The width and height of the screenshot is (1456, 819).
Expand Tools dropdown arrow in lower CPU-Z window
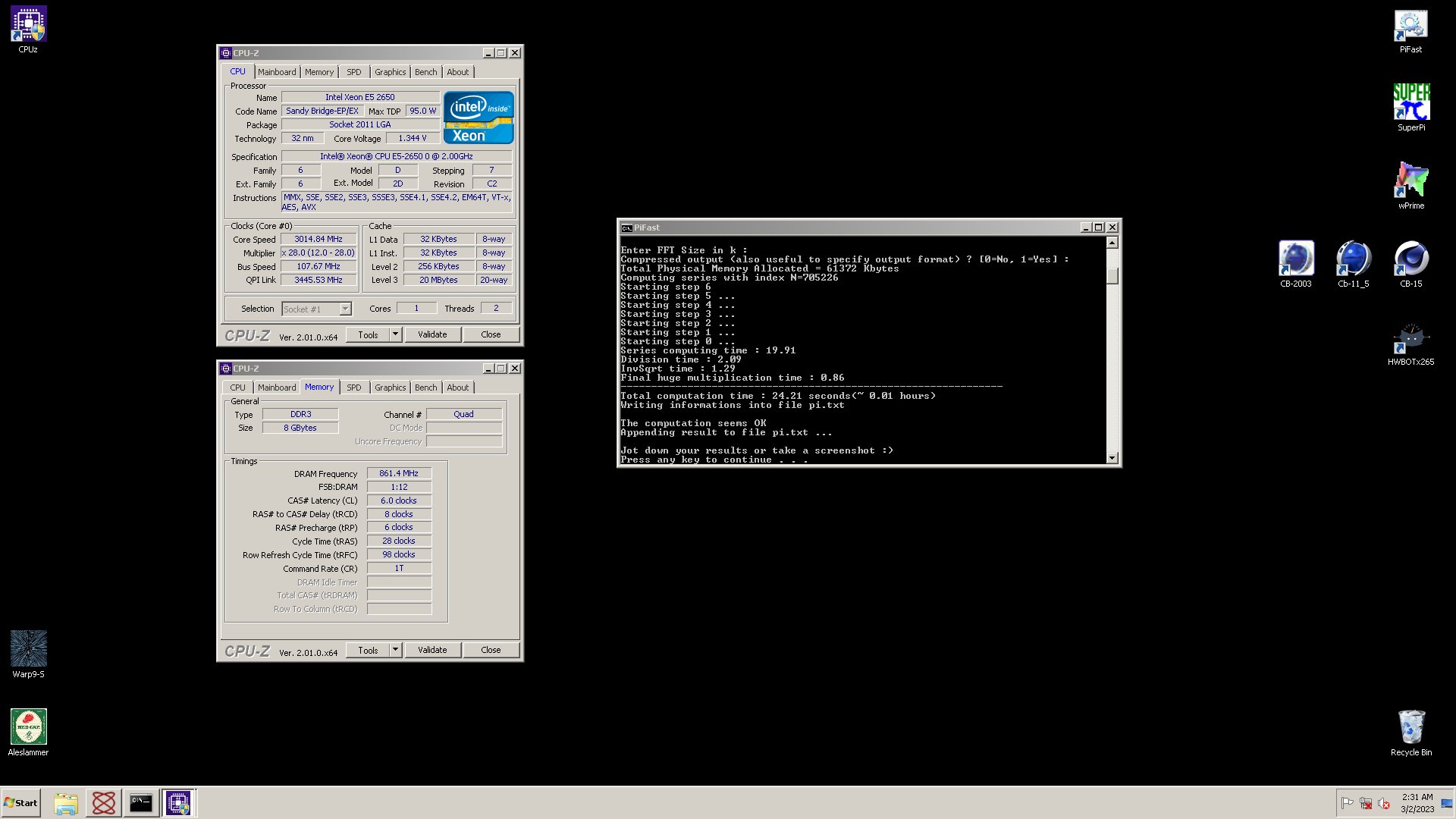(x=395, y=650)
